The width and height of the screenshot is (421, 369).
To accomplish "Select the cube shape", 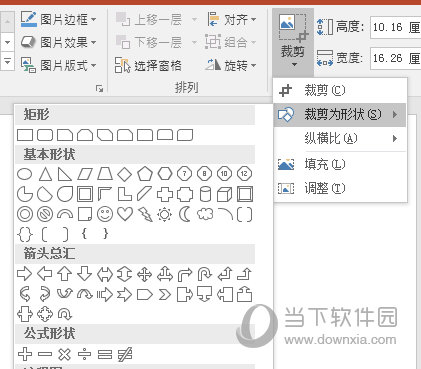I will (x=224, y=194).
